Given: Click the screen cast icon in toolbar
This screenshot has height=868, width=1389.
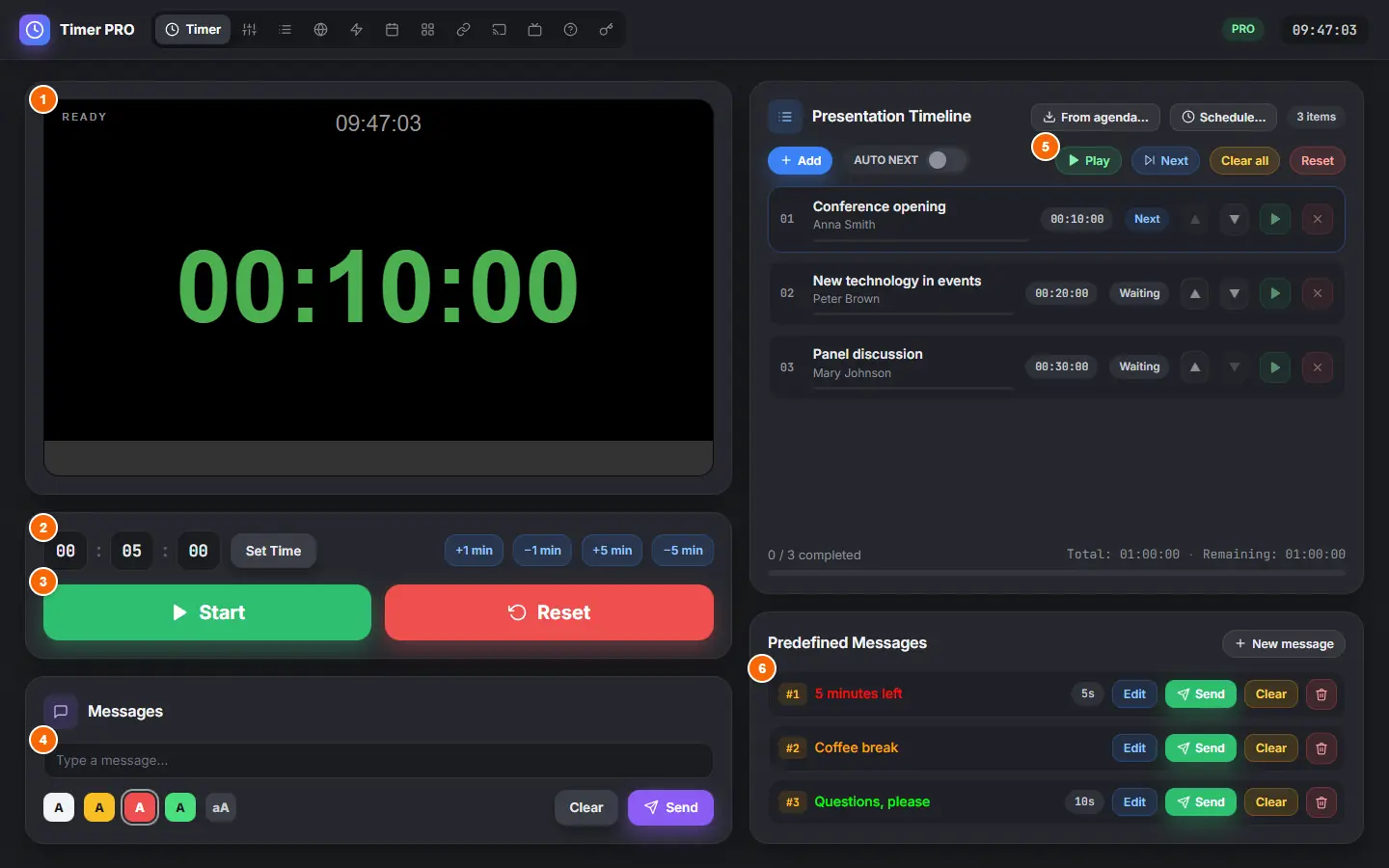Looking at the screenshot, I should point(500,30).
